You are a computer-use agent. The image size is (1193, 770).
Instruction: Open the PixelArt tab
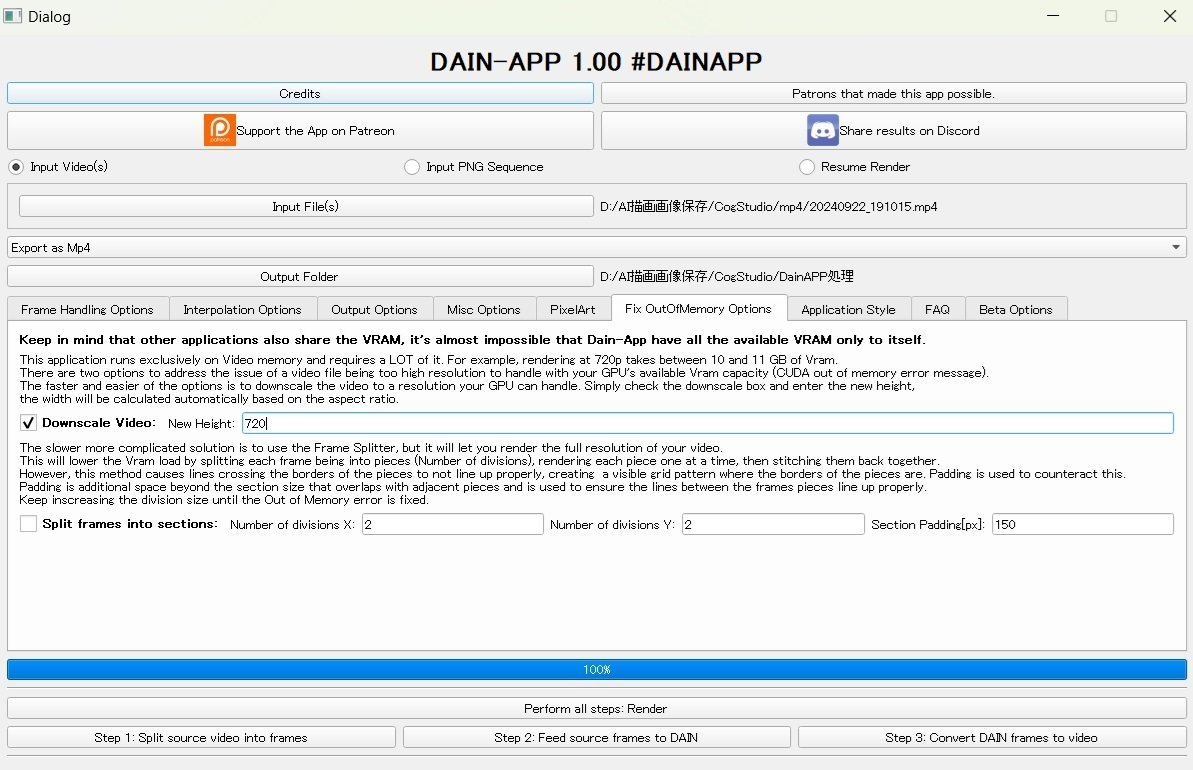tap(573, 310)
